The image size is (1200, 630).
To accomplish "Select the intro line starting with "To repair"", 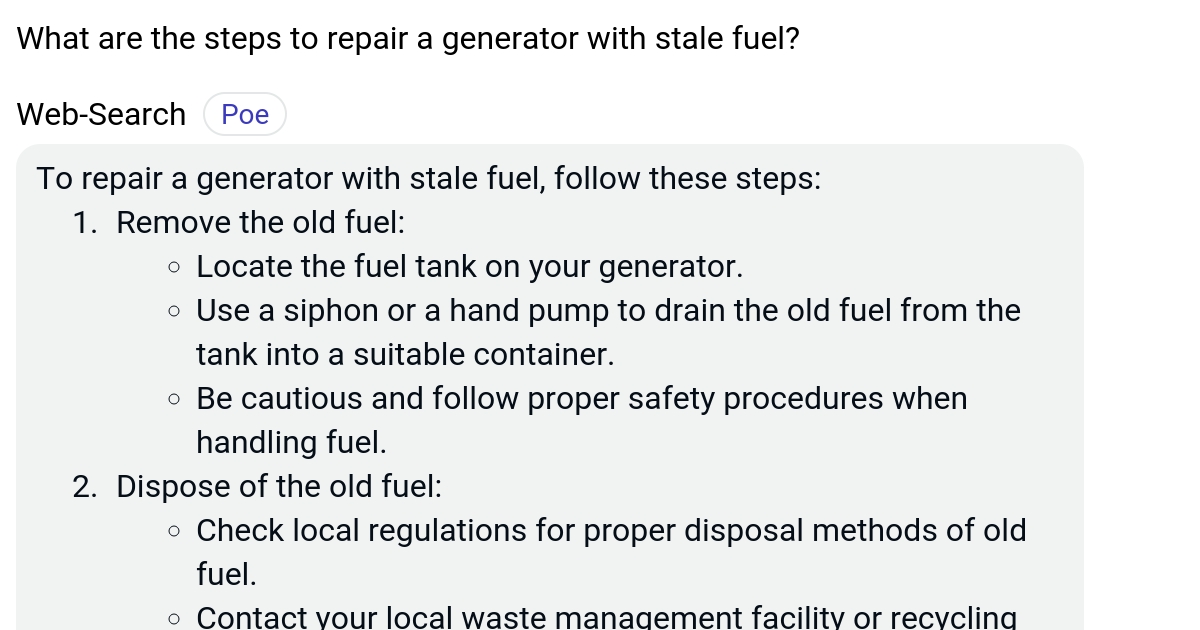I will [428, 178].
